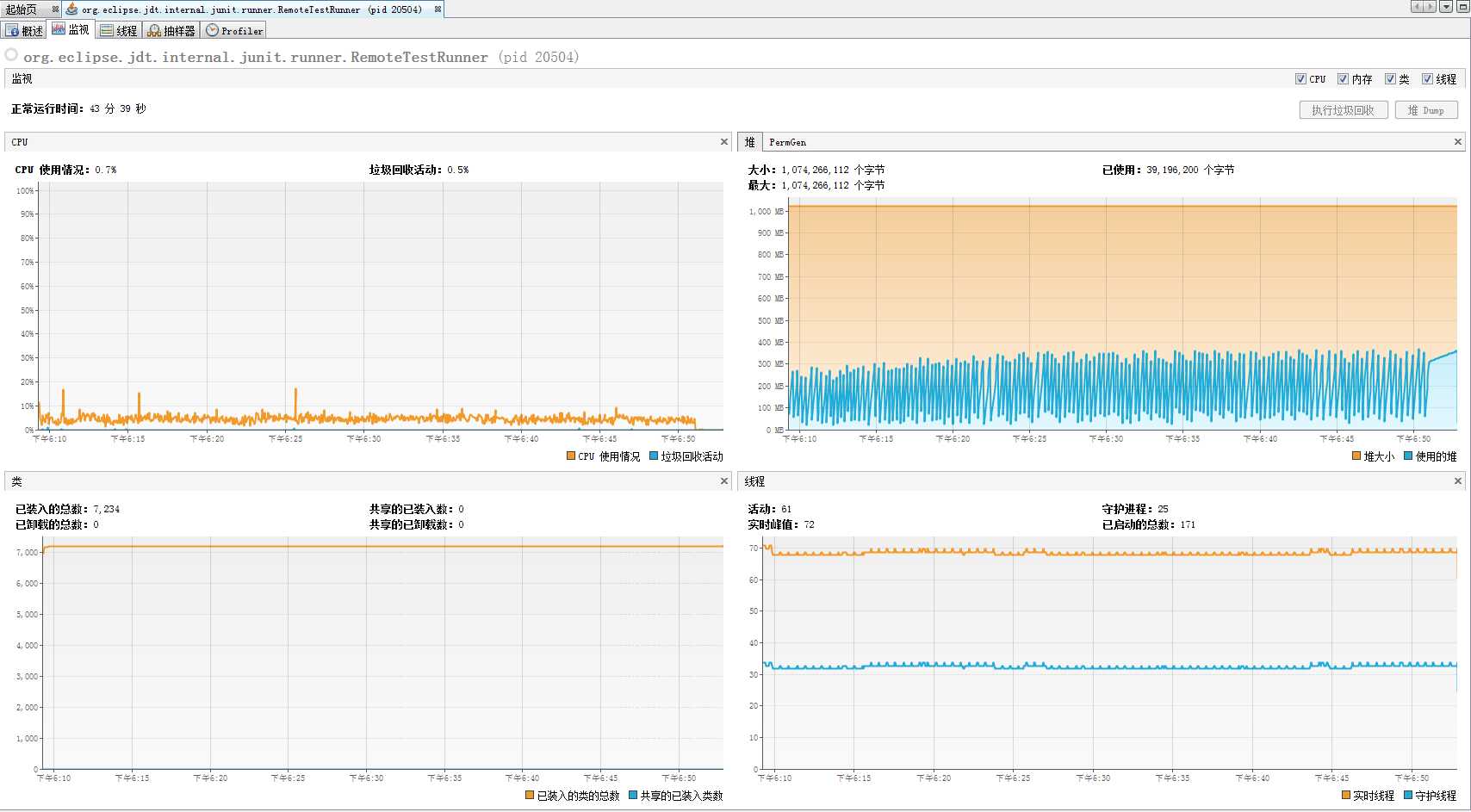Close the 堆 heap chart panel
The height and width of the screenshot is (812, 1471).
click(1458, 141)
